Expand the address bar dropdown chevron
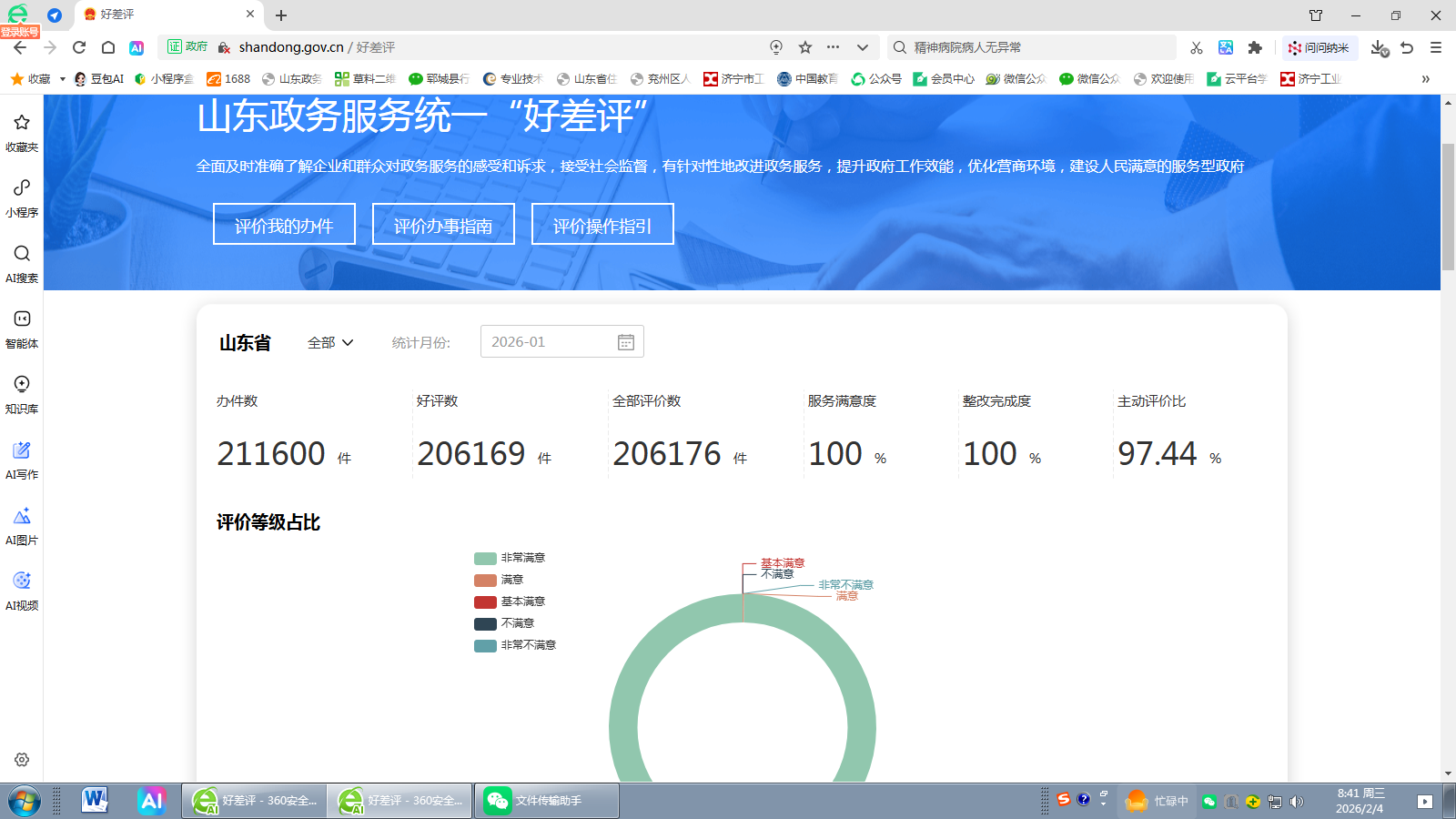 (x=863, y=47)
